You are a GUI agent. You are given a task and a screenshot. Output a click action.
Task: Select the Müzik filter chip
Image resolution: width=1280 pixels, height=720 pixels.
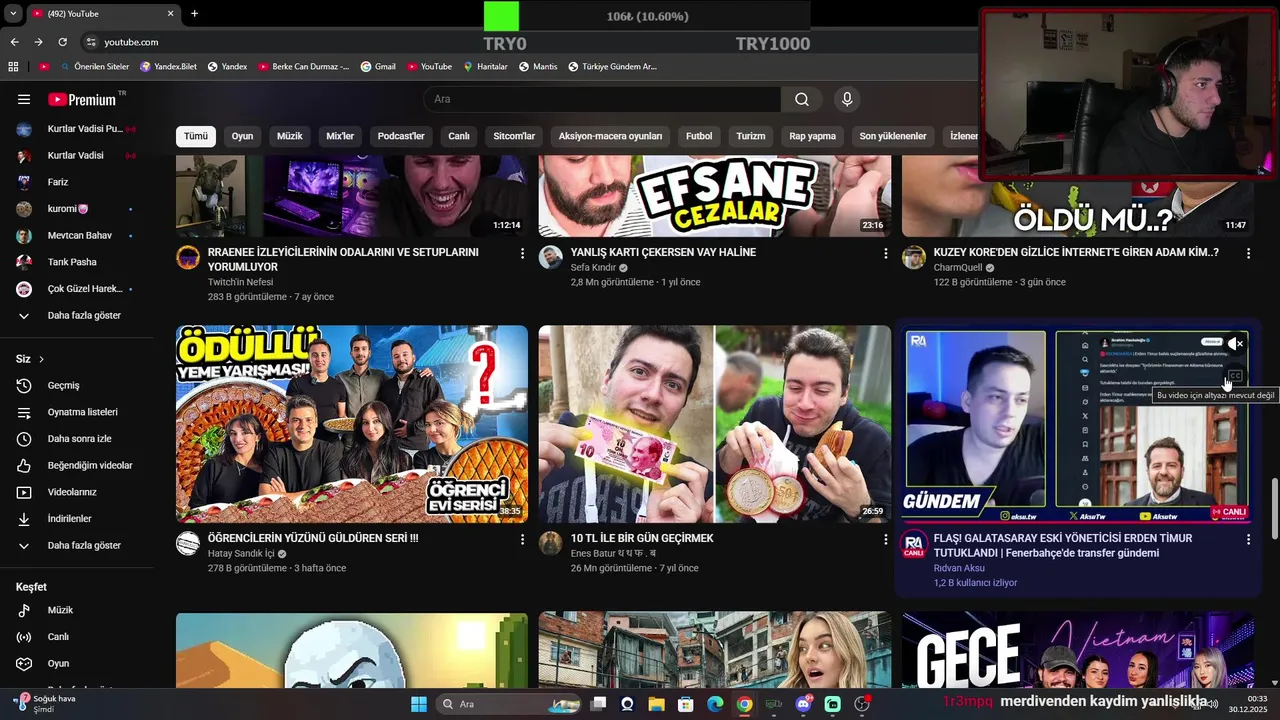pyautogui.click(x=289, y=136)
